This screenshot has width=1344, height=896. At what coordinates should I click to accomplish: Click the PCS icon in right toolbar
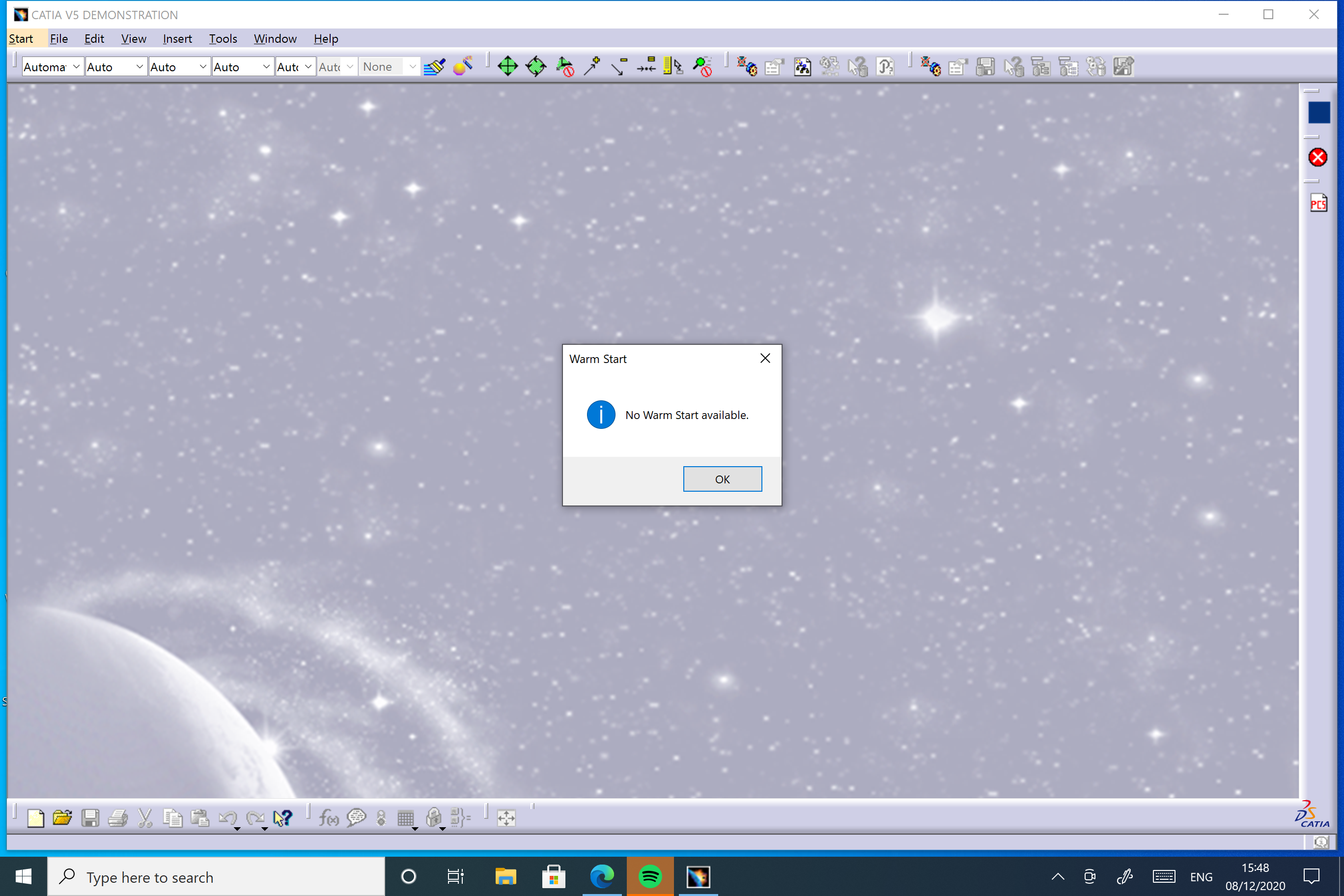1318,203
